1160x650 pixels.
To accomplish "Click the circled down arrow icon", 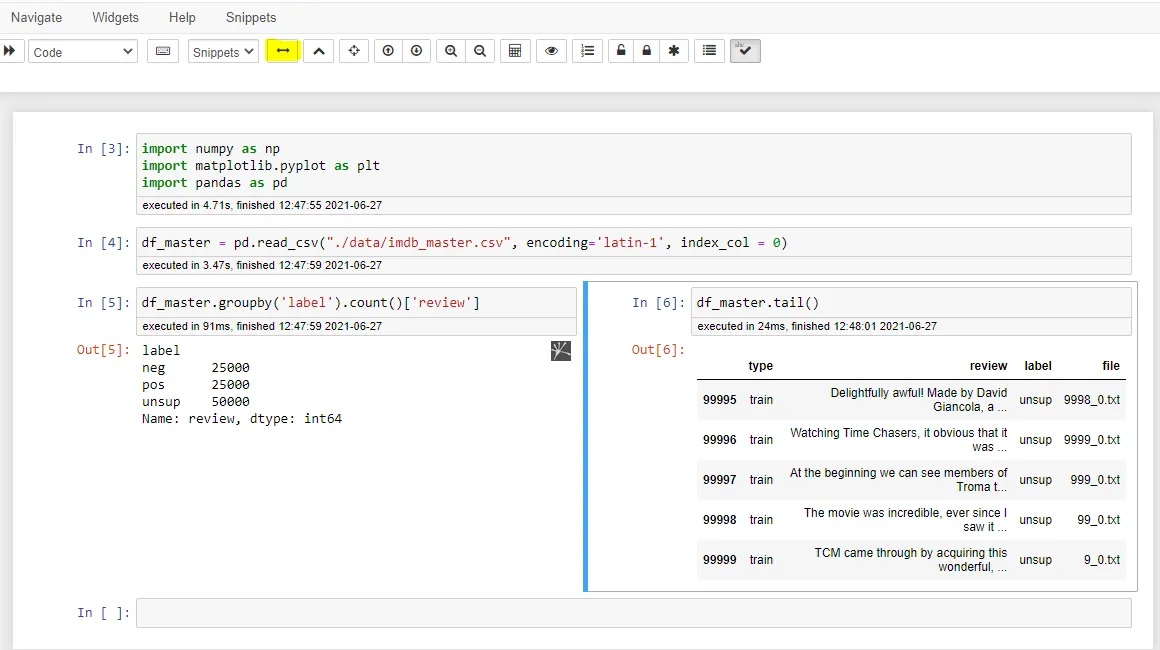I will pyautogui.click(x=416, y=51).
